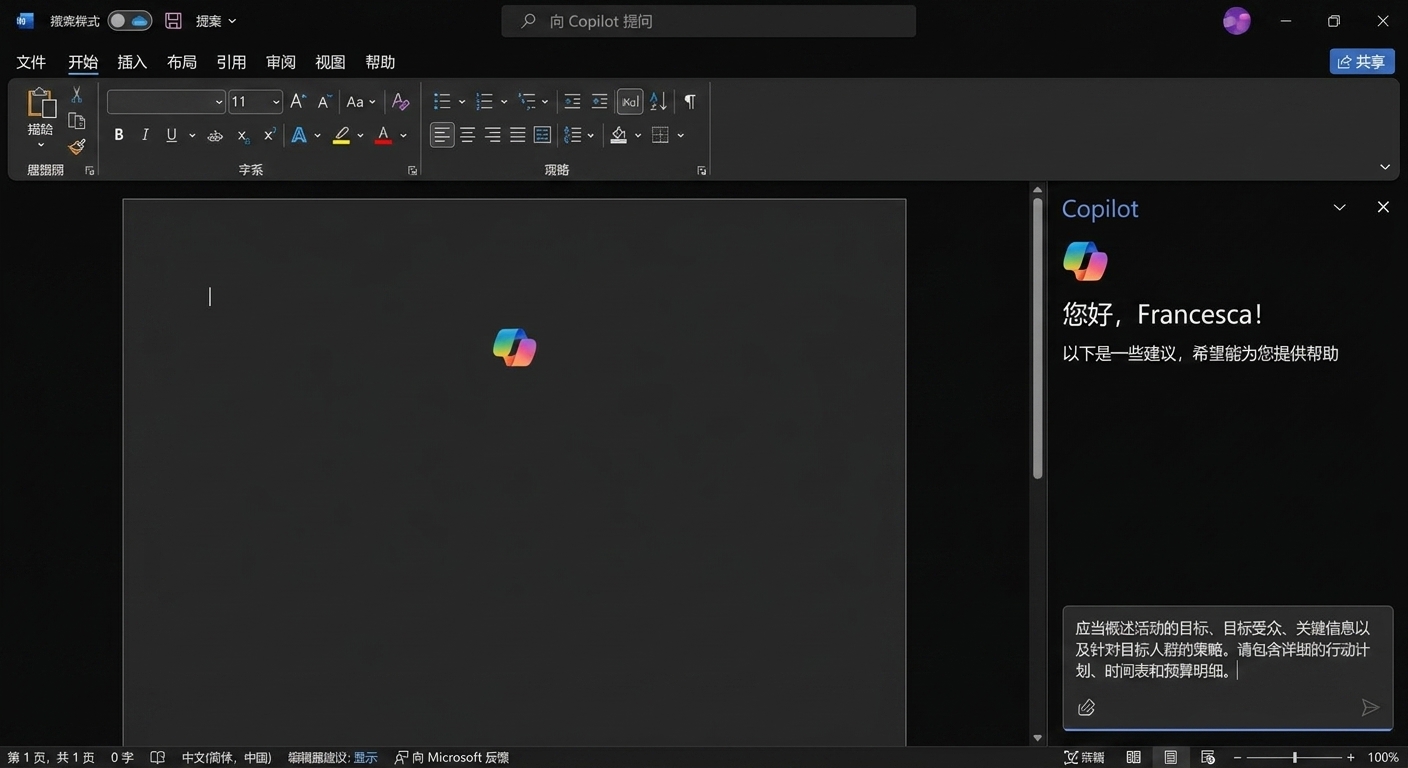Justify the paragraph text
The image size is (1408, 768).
pyautogui.click(x=517, y=135)
